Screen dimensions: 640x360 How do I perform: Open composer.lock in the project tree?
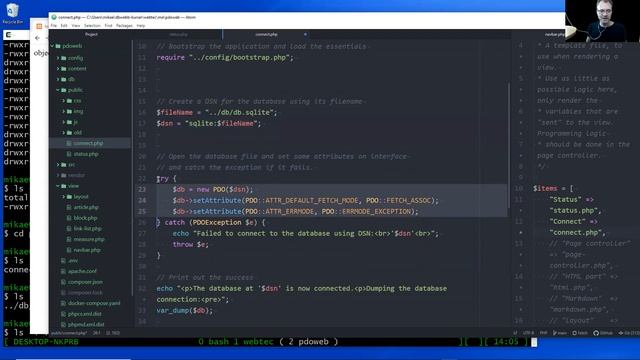tap(85, 293)
